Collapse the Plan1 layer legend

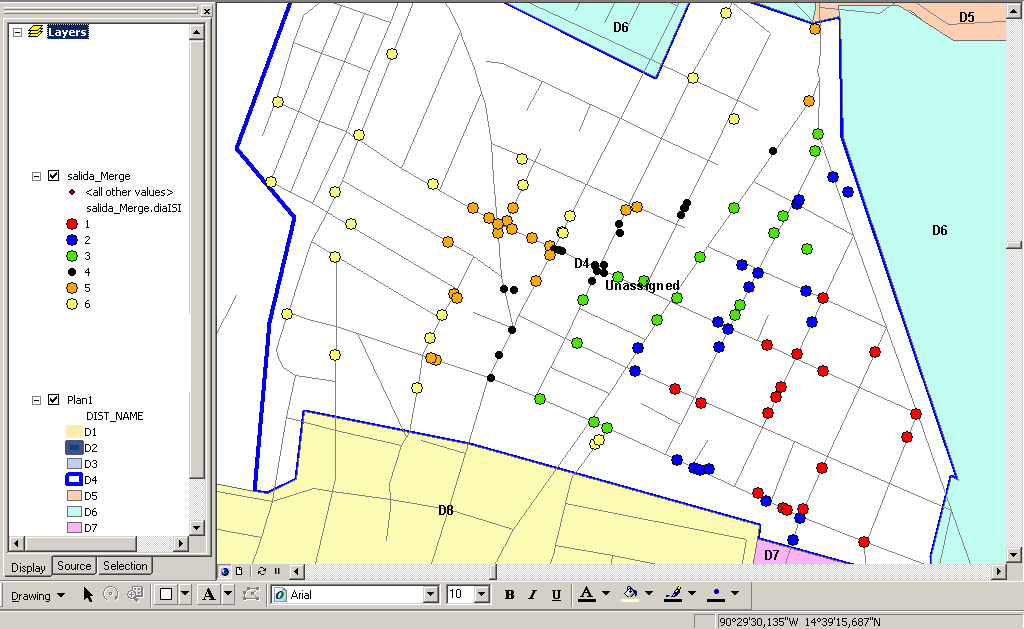pyautogui.click(x=37, y=400)
